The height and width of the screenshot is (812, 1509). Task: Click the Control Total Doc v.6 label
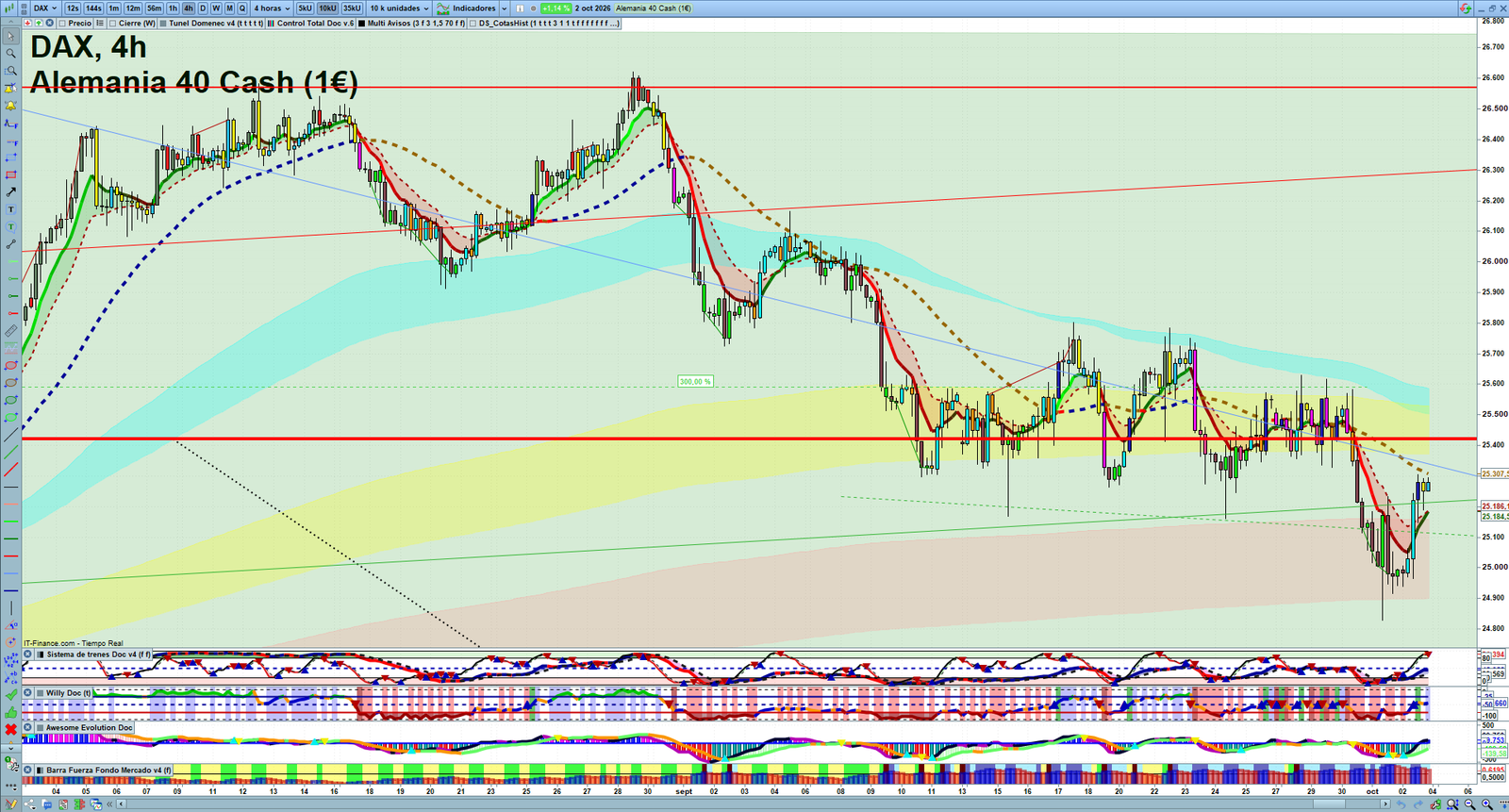pos(315,23)
